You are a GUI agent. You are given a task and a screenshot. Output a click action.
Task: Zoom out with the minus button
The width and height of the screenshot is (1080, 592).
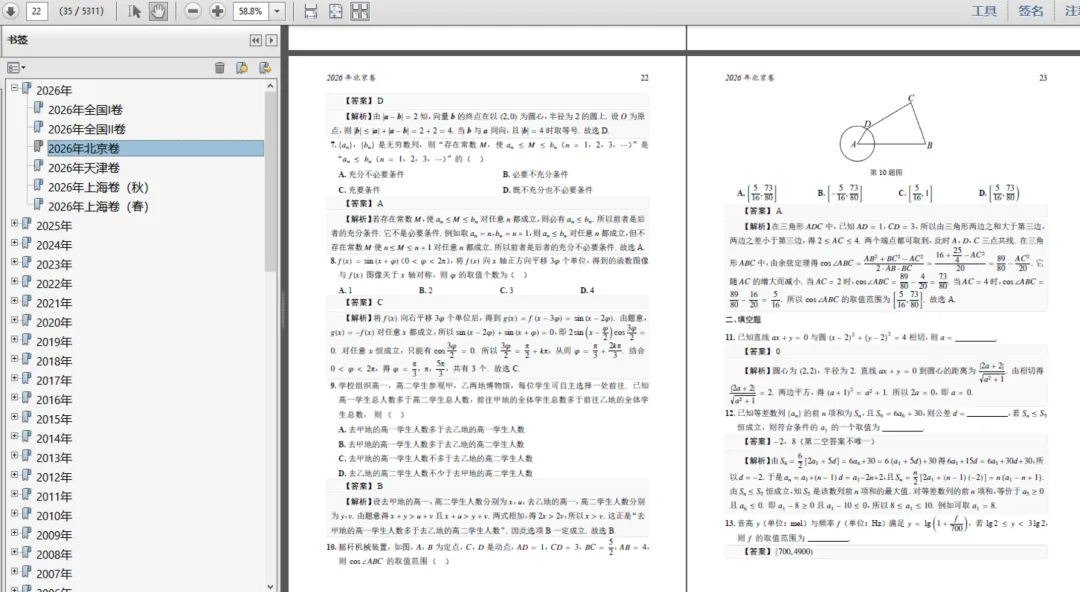tap(194, 11)
